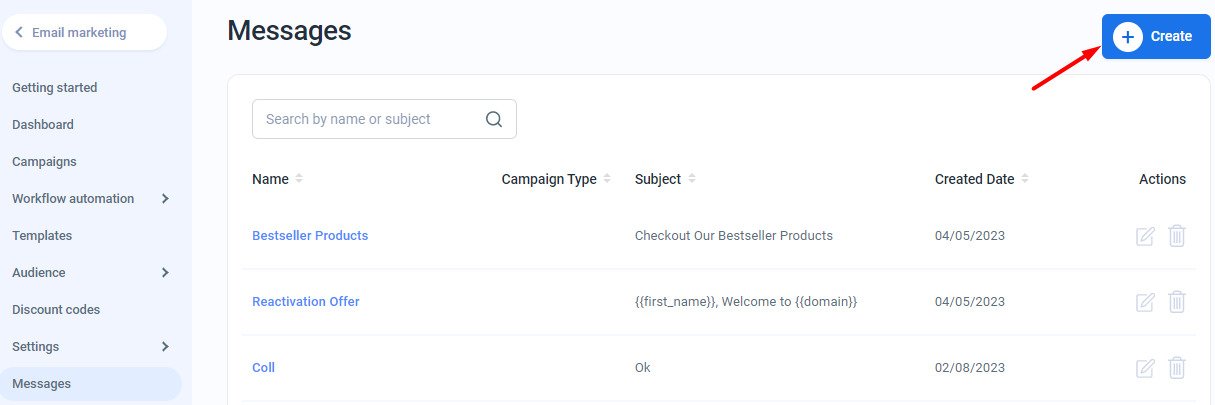Expand the Settings submenu
This screenshot has height=405, width=1215.
pyautogui.click(x=165, y=347)
